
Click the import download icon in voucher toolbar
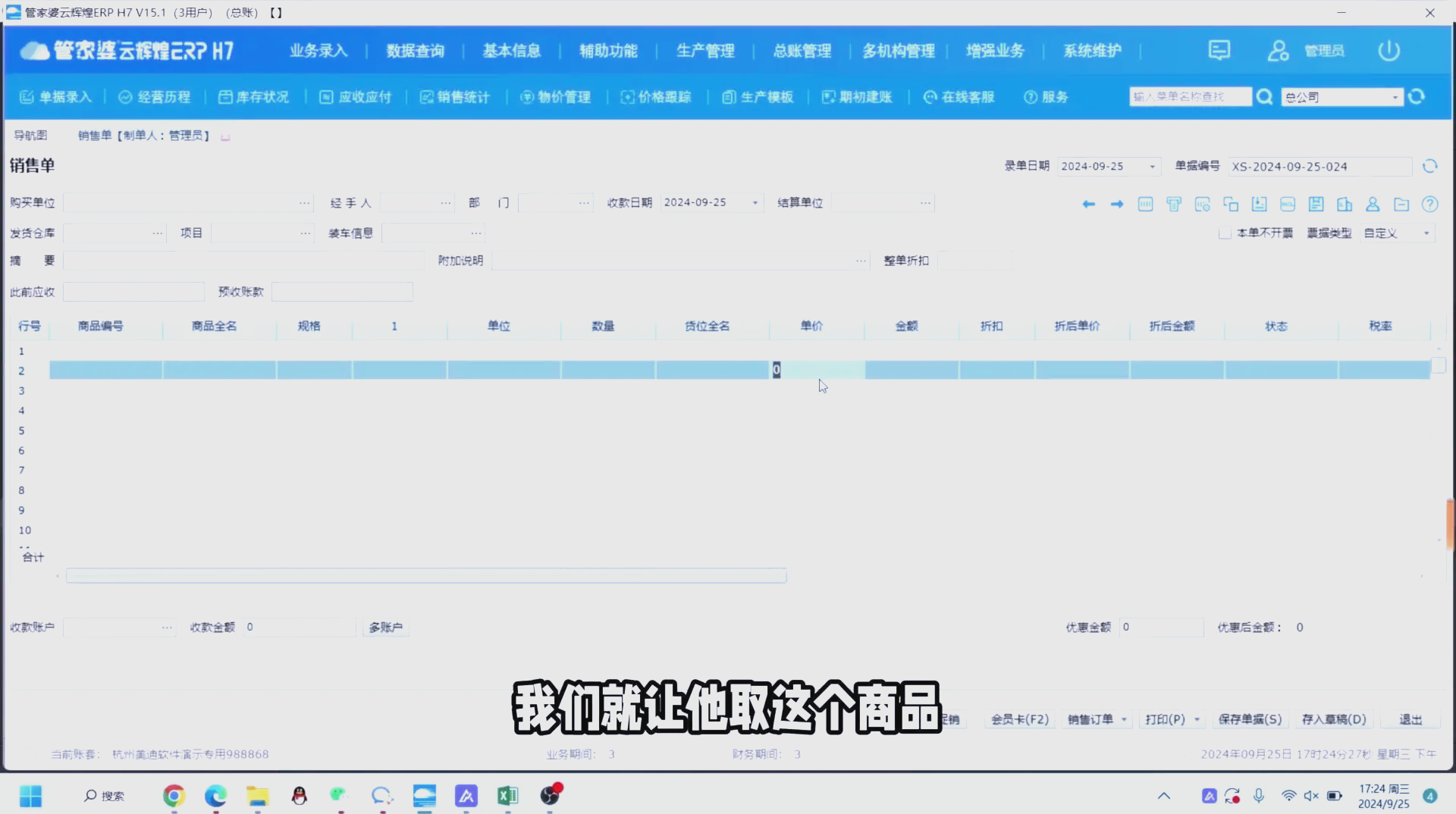point(1260,205)
